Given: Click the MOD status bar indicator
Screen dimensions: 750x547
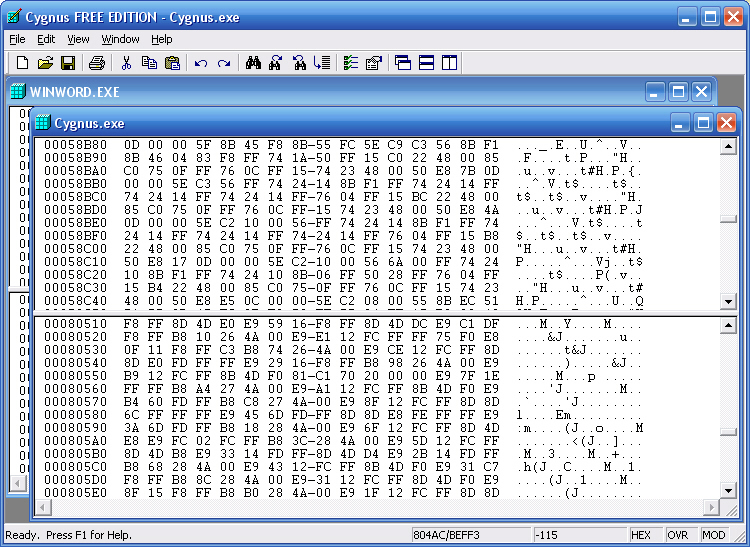Looking at the screenshot, I should tap(713, 535).
